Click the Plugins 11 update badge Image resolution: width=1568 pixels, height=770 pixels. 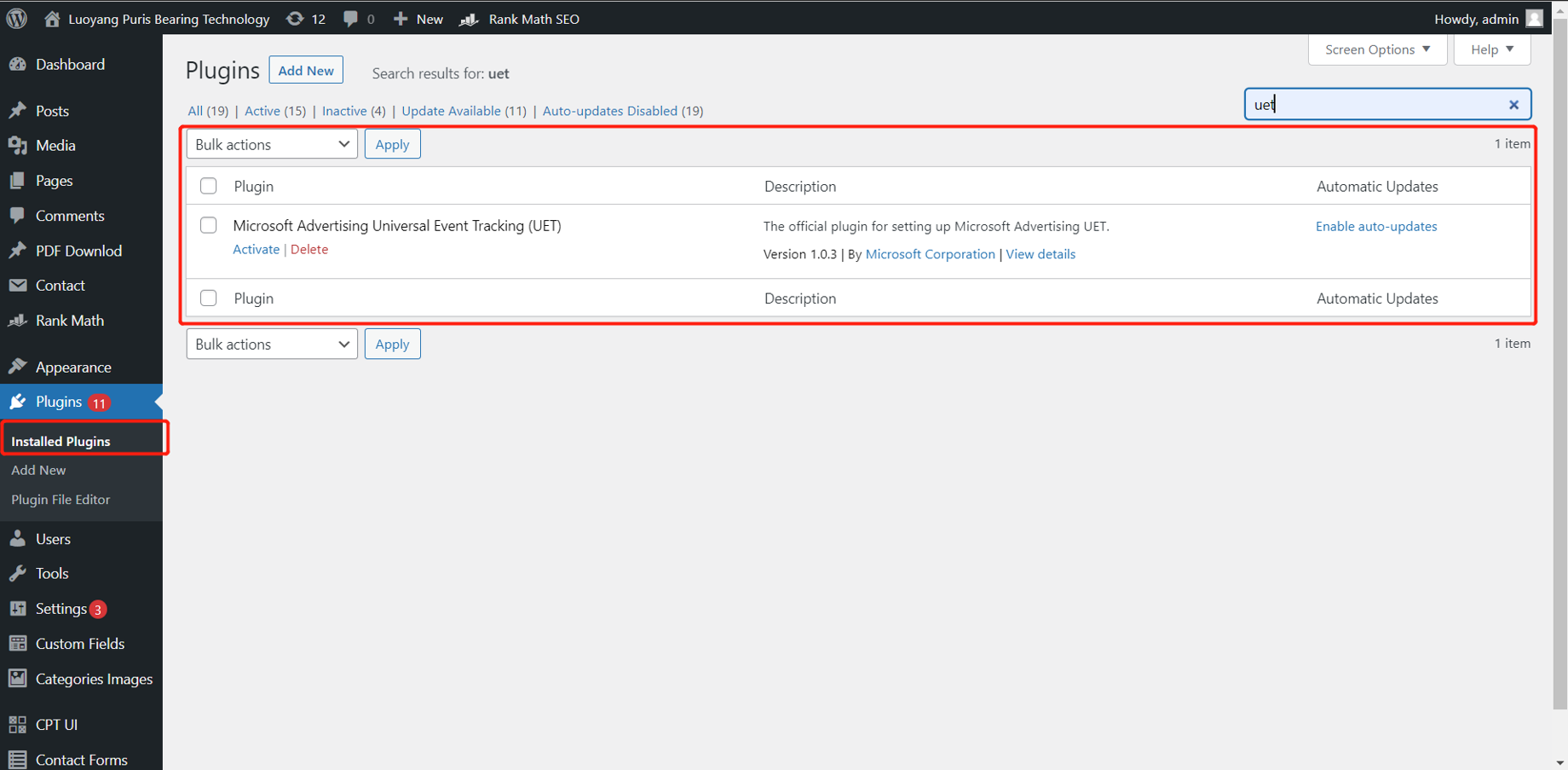(x=100, y=403)
